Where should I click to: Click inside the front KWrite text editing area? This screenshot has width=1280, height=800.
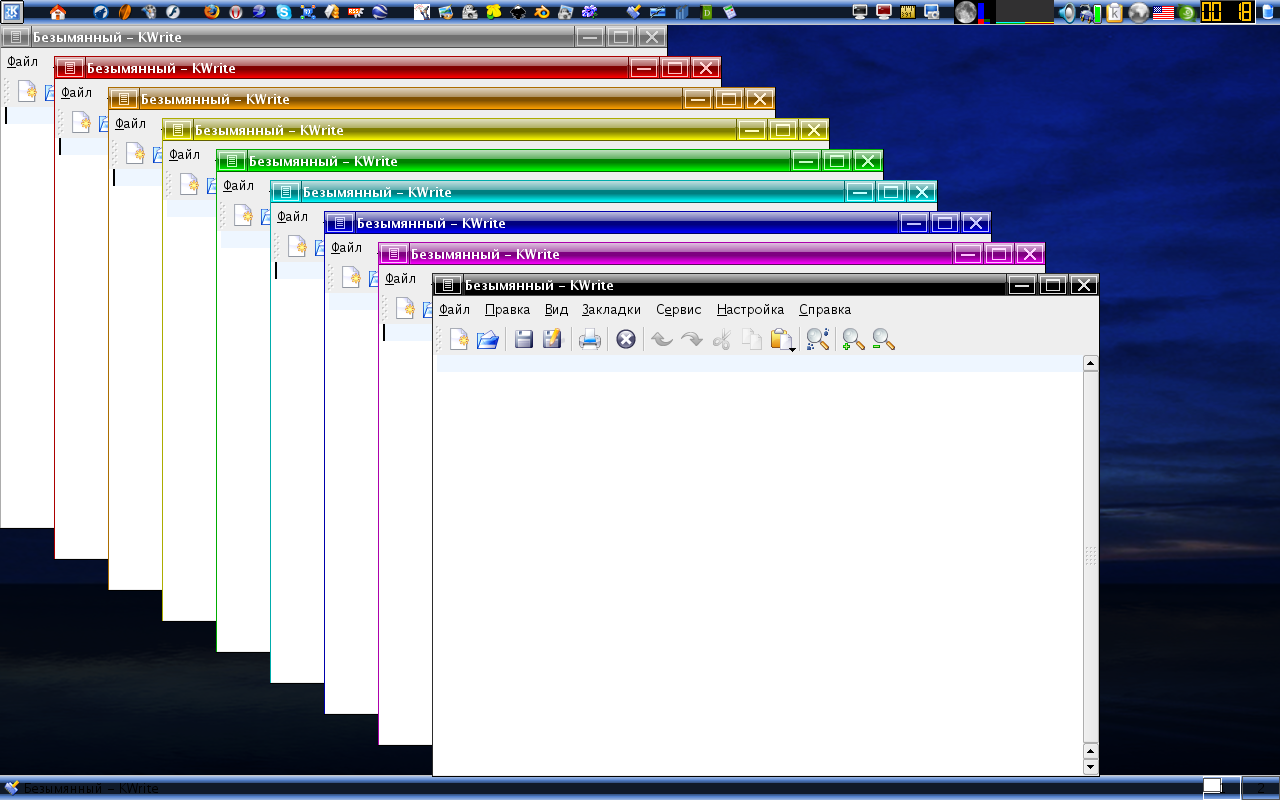pyautogui.click(x=759, y=565)
